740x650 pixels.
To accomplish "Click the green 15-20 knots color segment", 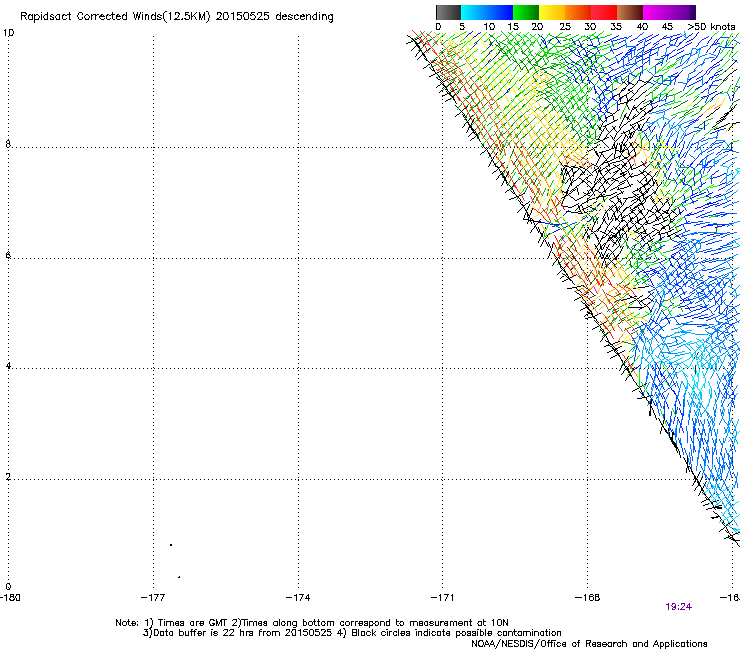I will pos(526,12).
